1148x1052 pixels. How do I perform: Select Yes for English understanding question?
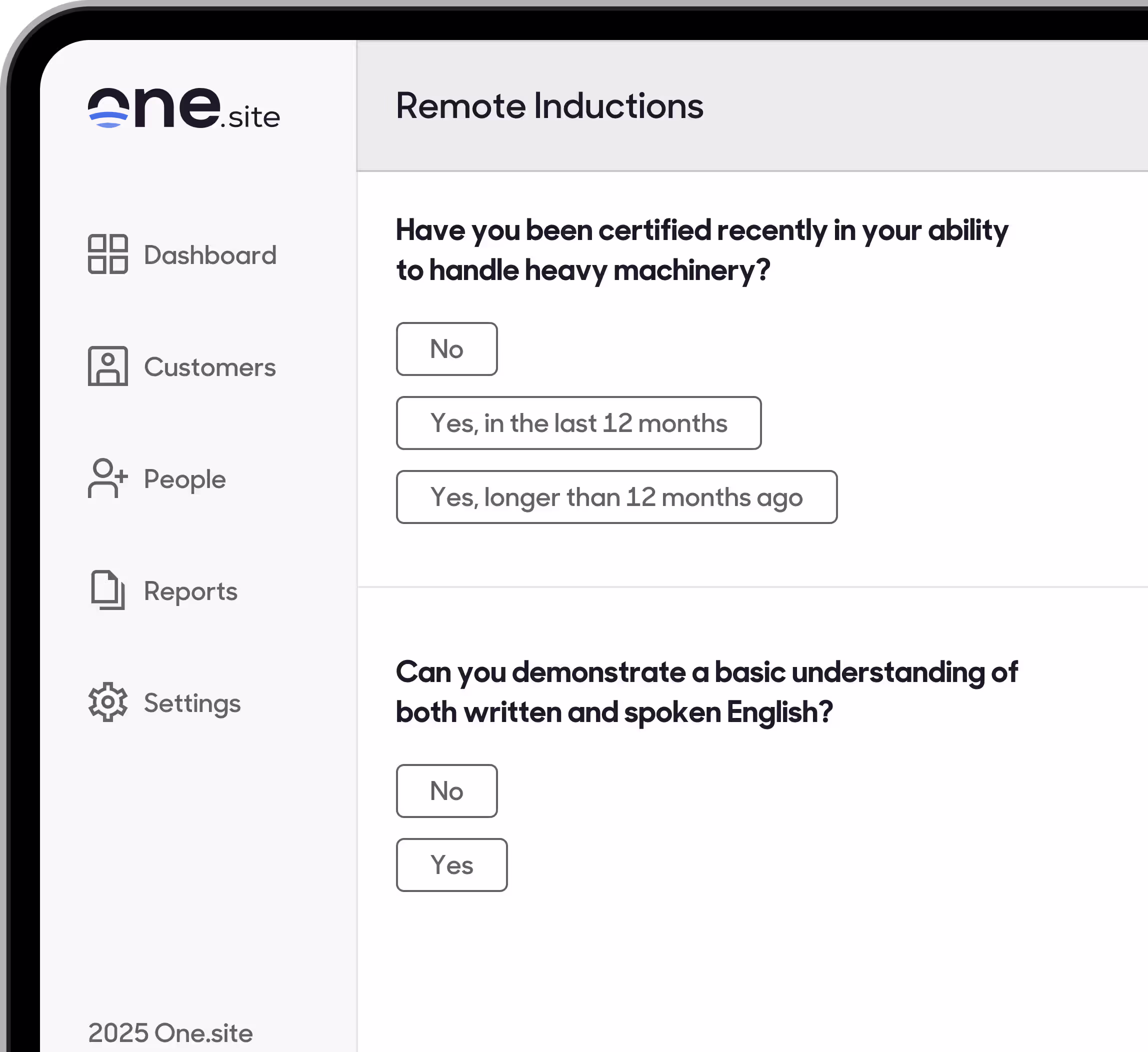[x=451, y=865]
